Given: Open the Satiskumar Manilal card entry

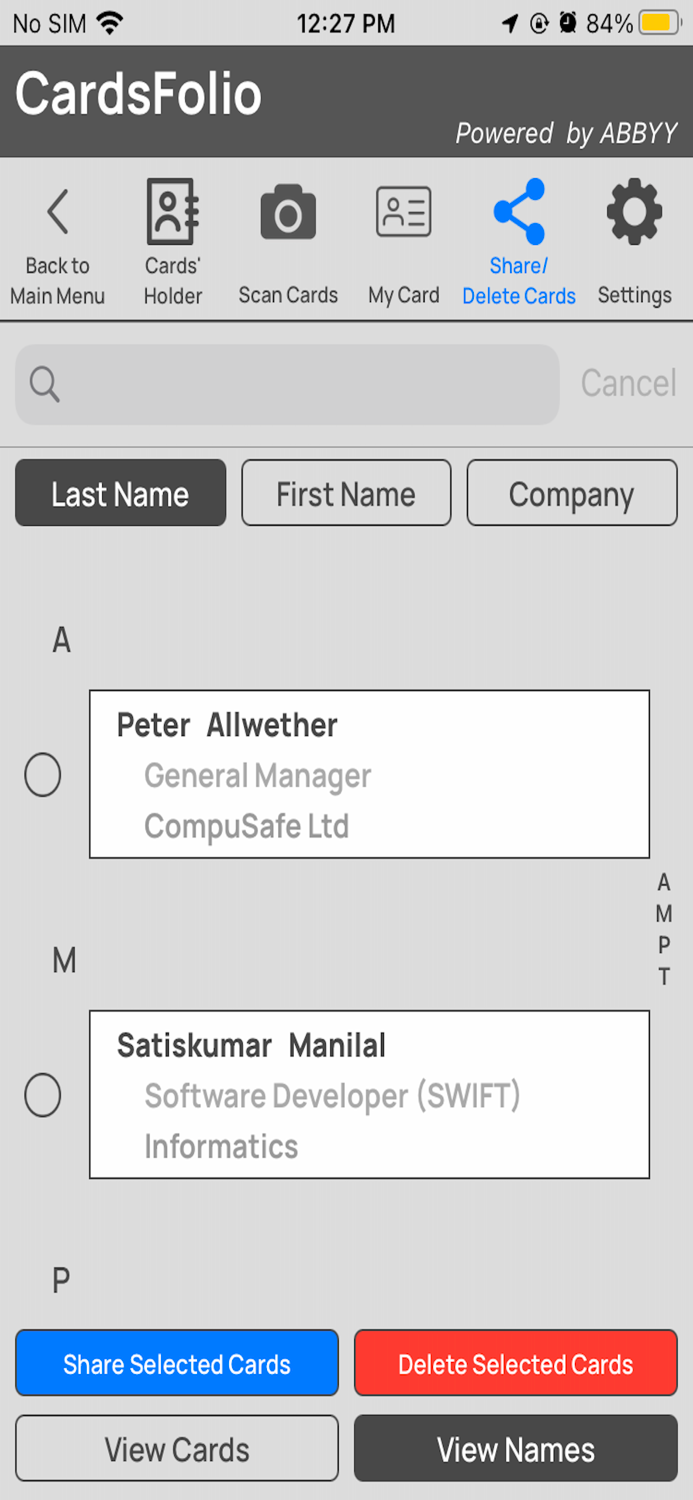Looking at the screenshot, I should click(x=369, y=1094).
